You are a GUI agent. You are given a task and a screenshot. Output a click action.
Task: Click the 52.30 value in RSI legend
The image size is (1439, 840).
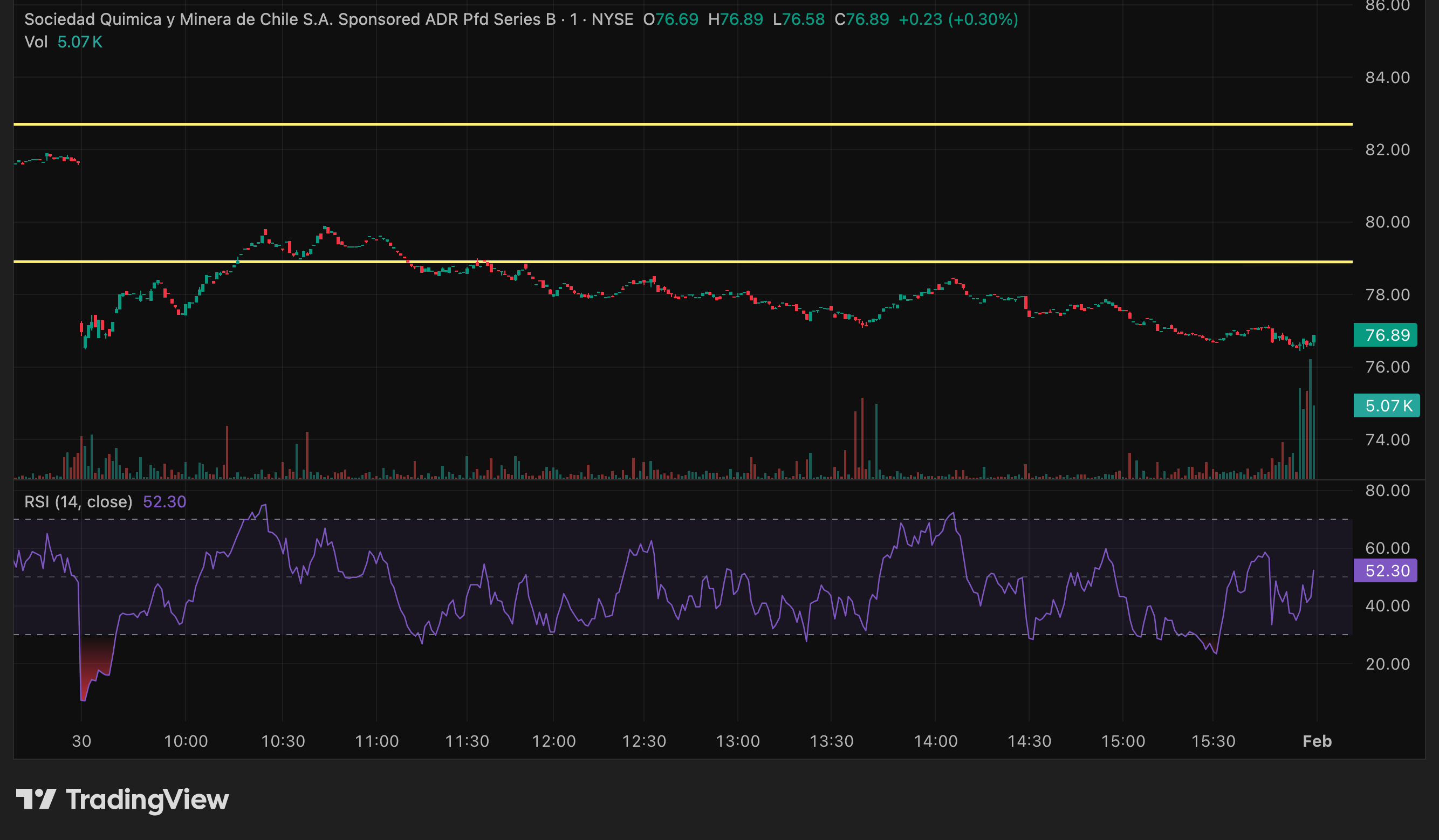165,501
